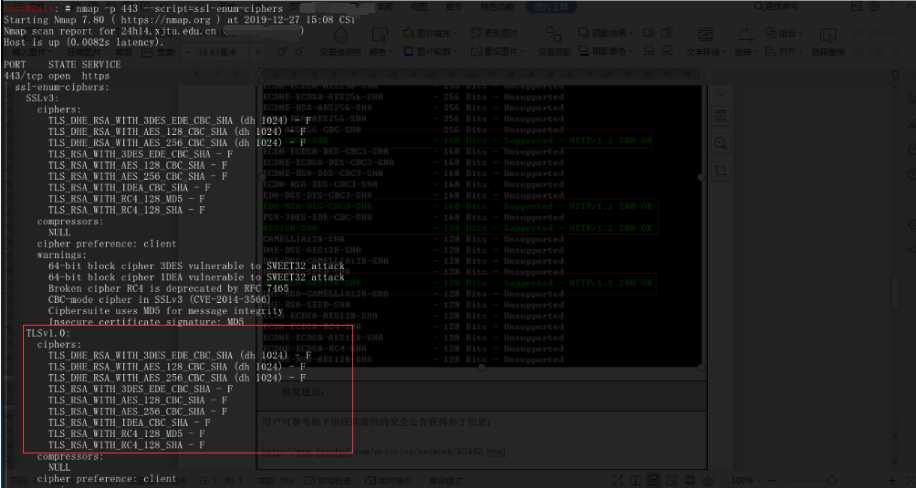916x488 pixels.
Task: Click 'Broken cipher RC4 is deprecated' warning
Action: (168, 289)
